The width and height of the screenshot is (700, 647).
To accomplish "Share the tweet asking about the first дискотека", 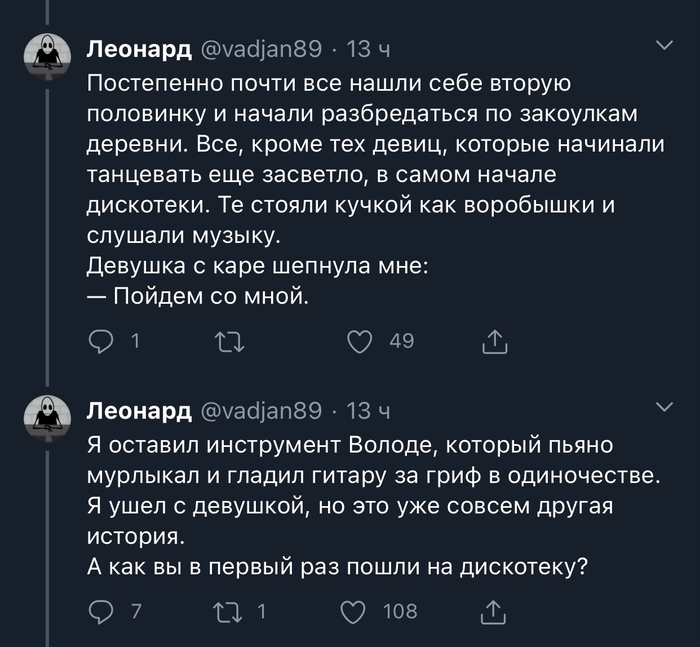I will pos(494,611).
